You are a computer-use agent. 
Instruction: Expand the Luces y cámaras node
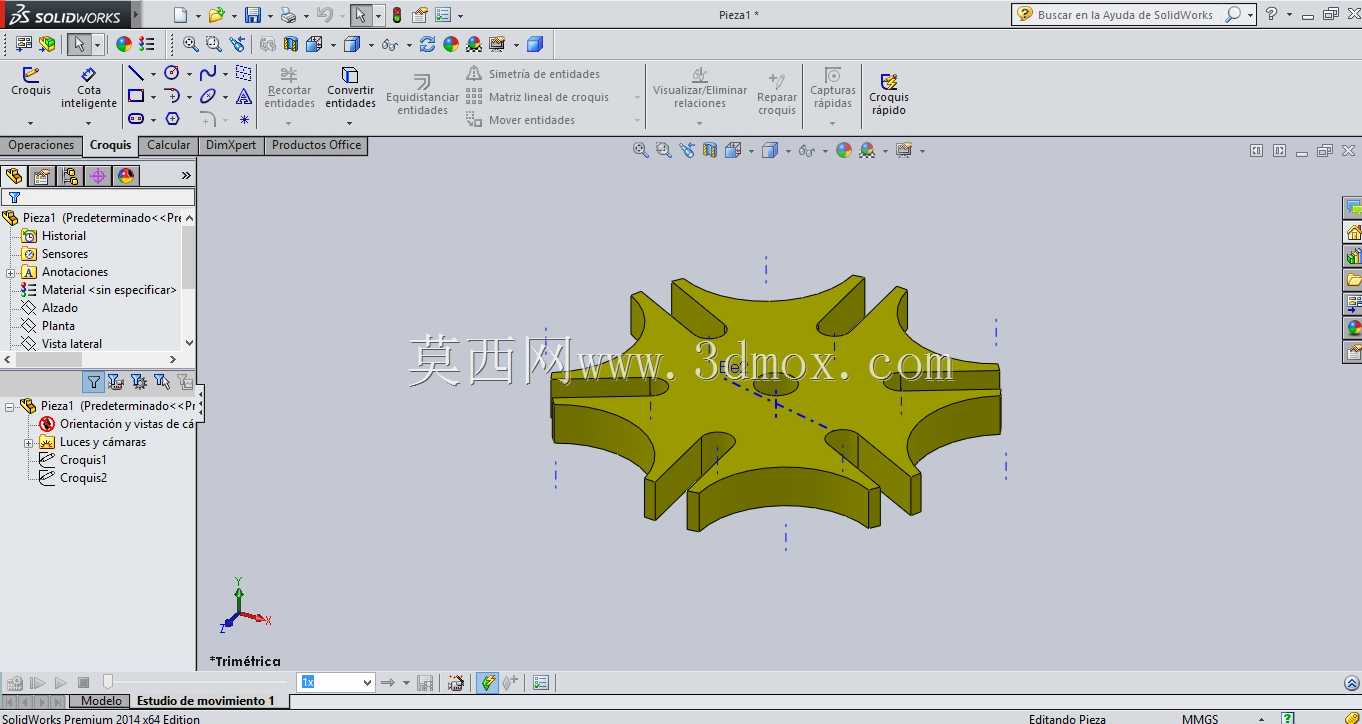29,443
